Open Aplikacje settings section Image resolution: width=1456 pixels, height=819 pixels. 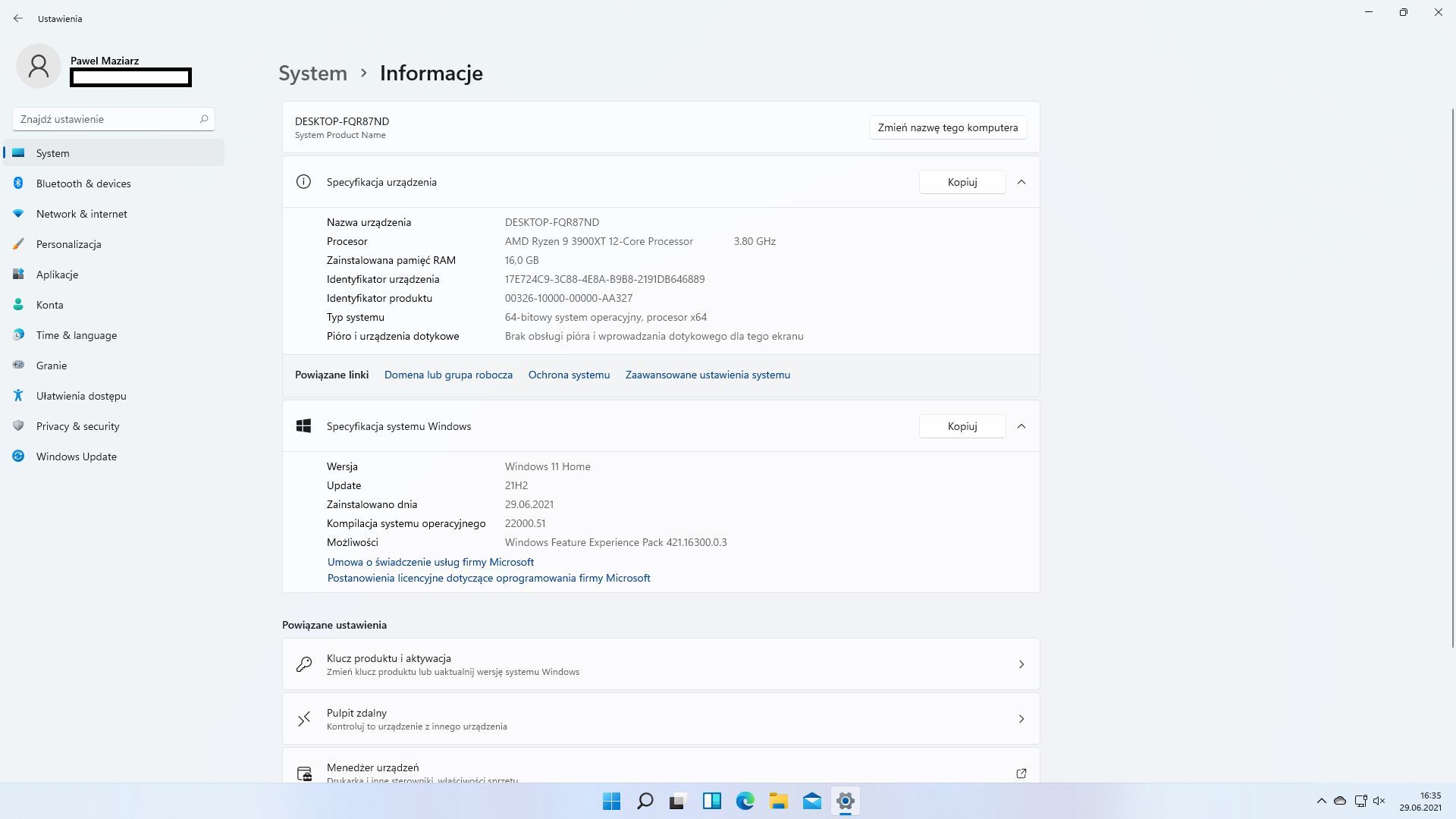114,275
